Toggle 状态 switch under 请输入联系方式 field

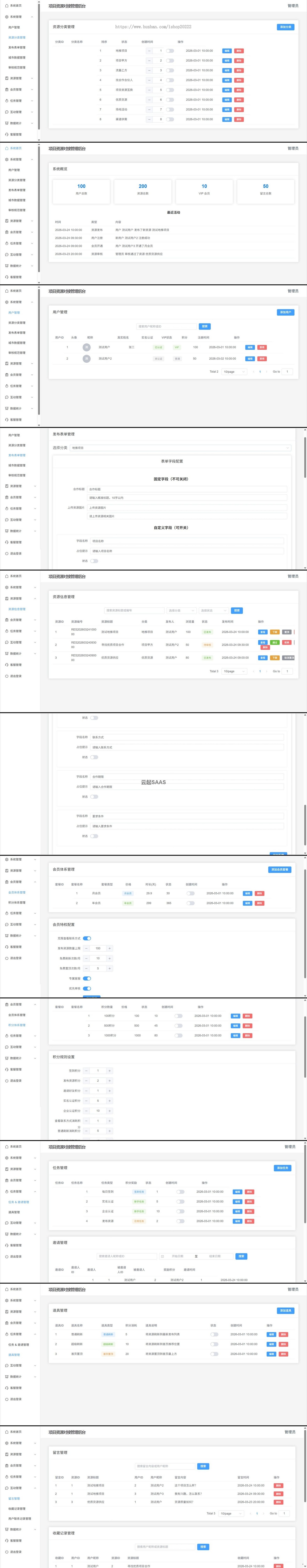click(94, 757)
